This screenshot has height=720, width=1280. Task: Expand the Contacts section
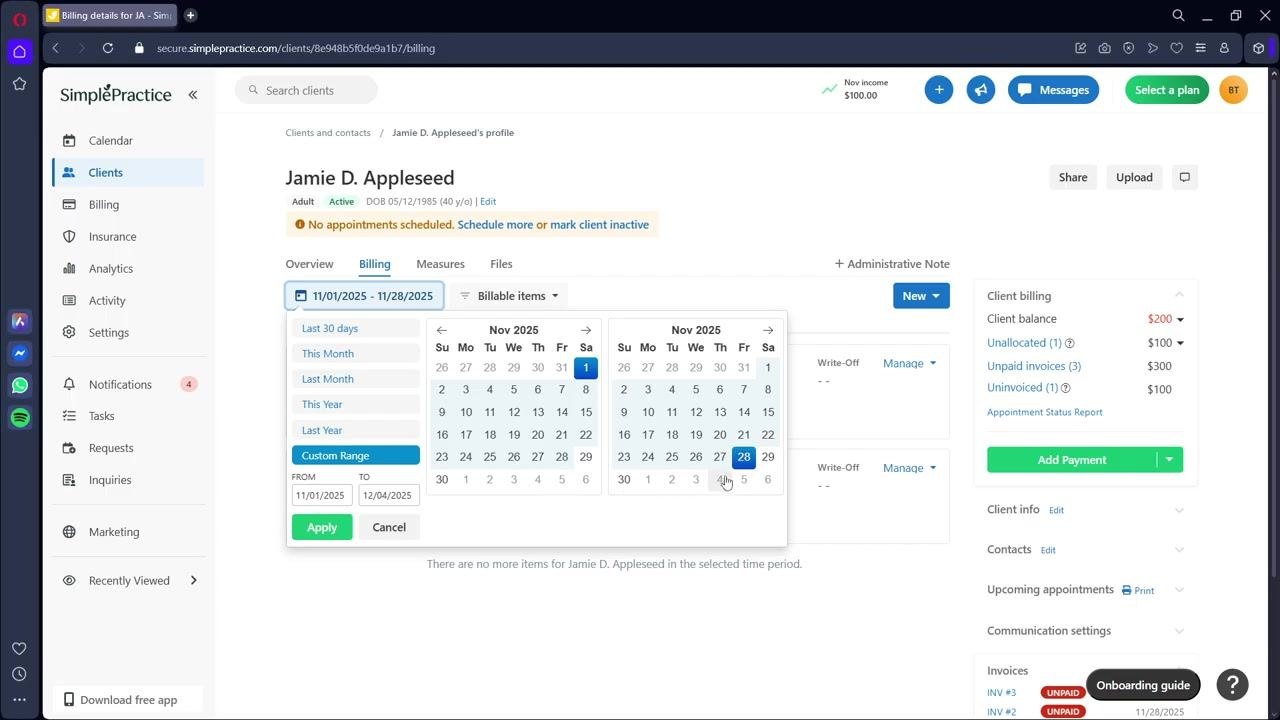click(x=1179, y=550)
